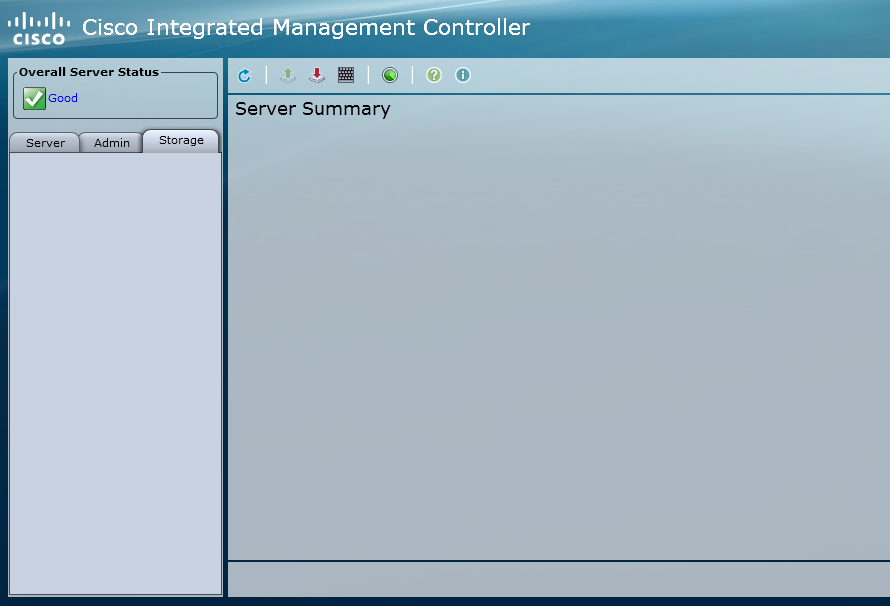Select the power-on icon in the toolbar
The height and width of the screenshot is (606, 890).
287,74
